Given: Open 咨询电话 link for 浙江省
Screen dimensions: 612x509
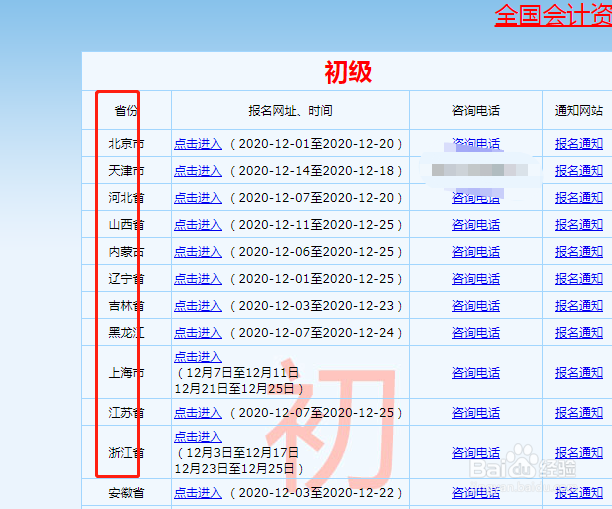Looking at the screenshot, I should click(x=476, y=453).
